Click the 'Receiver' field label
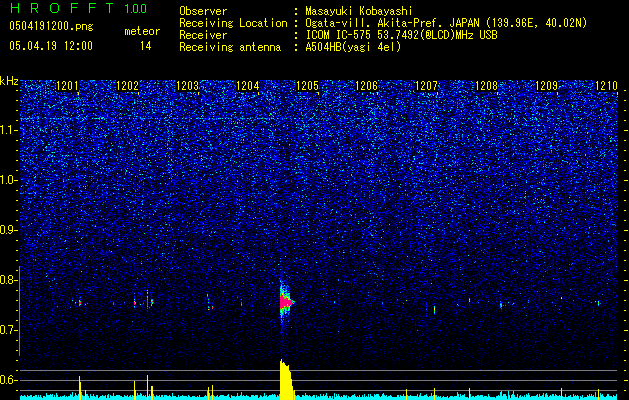 point(203,35)
